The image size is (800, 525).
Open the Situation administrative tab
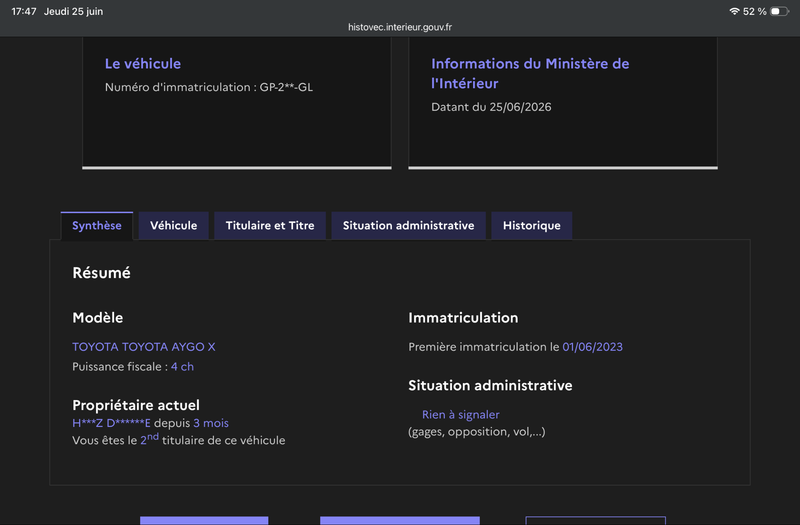[408, 226]
